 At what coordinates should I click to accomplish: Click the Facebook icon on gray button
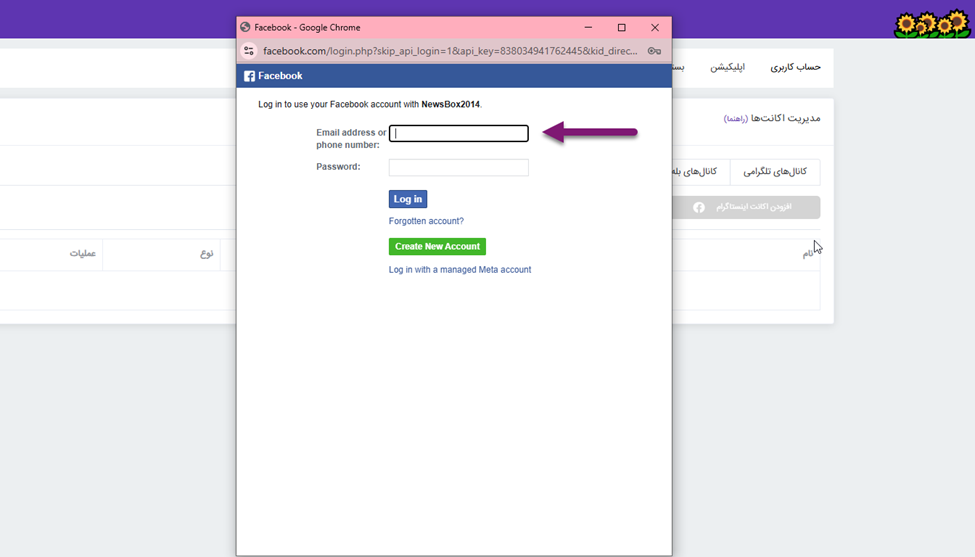(x=699, y=207)
